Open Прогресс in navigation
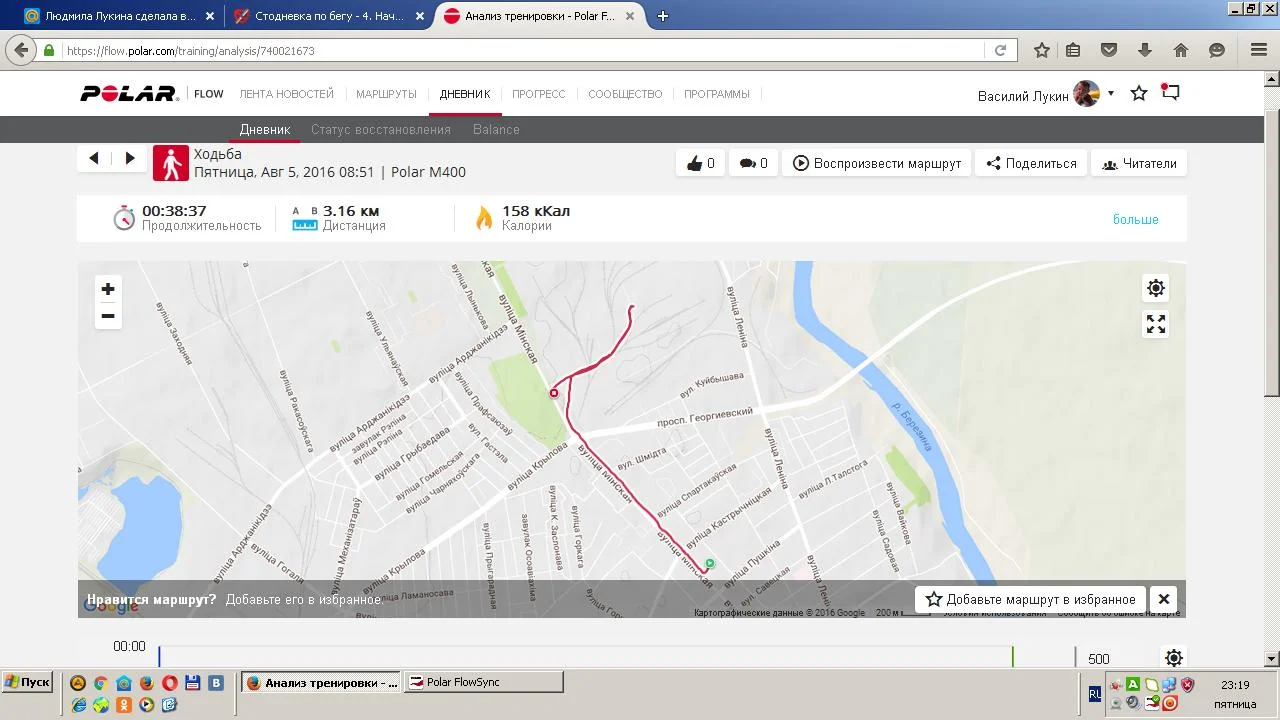 click(x=539, y=94)
